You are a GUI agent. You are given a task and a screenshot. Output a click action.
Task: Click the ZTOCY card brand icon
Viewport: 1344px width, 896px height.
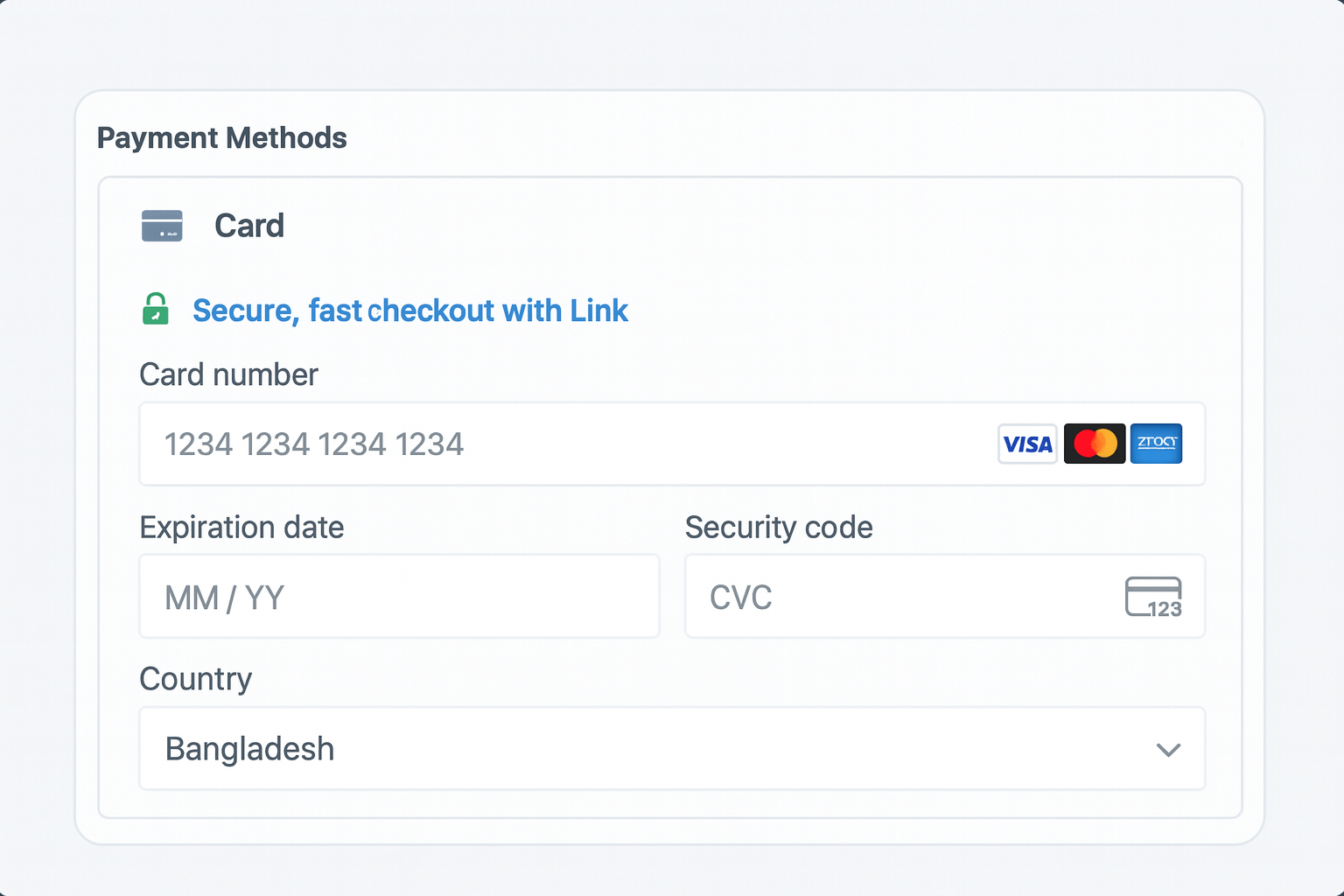tap(1156, 444)
